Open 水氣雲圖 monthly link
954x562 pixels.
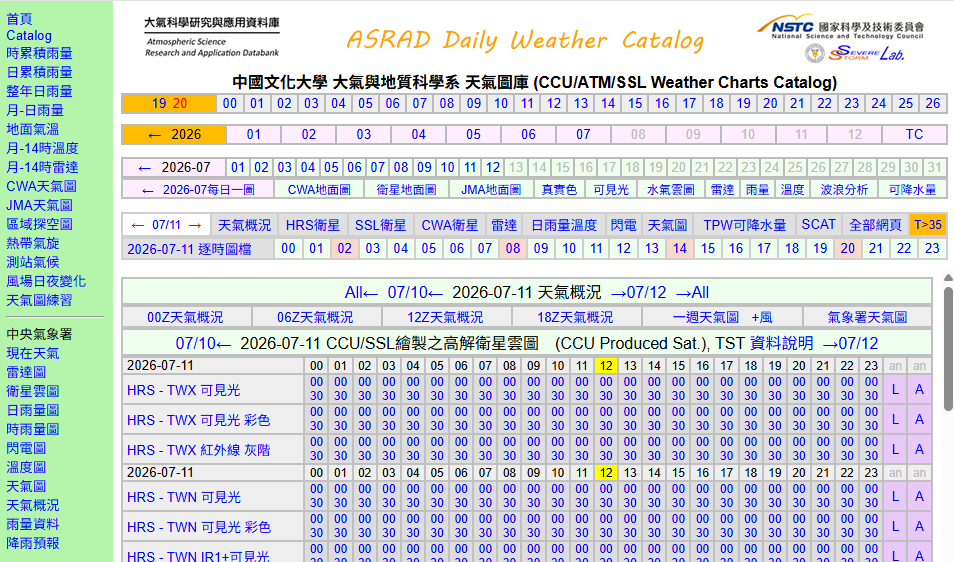tap(670, 190)
